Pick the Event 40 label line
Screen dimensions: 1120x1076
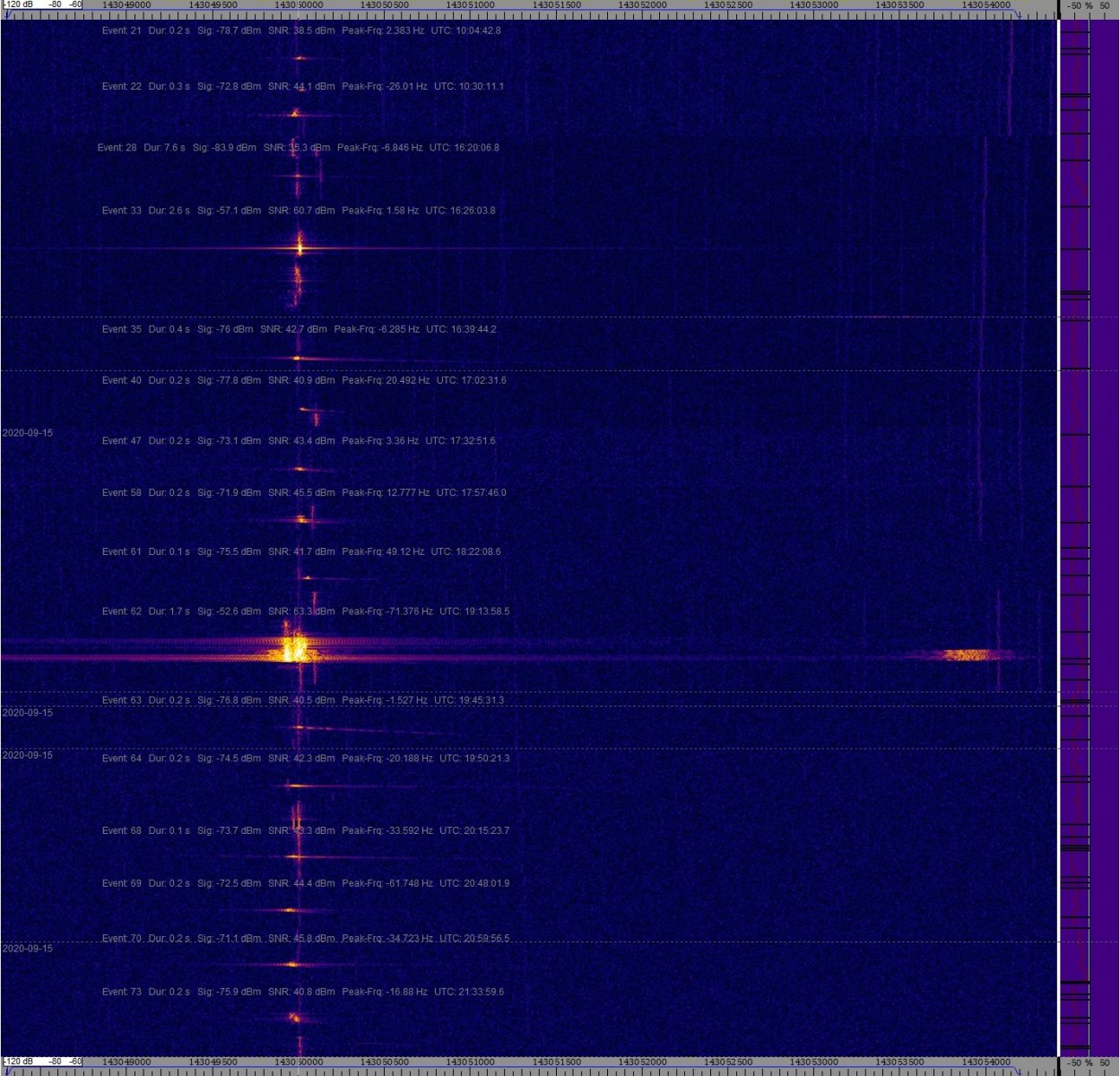[x=304, y=380]
